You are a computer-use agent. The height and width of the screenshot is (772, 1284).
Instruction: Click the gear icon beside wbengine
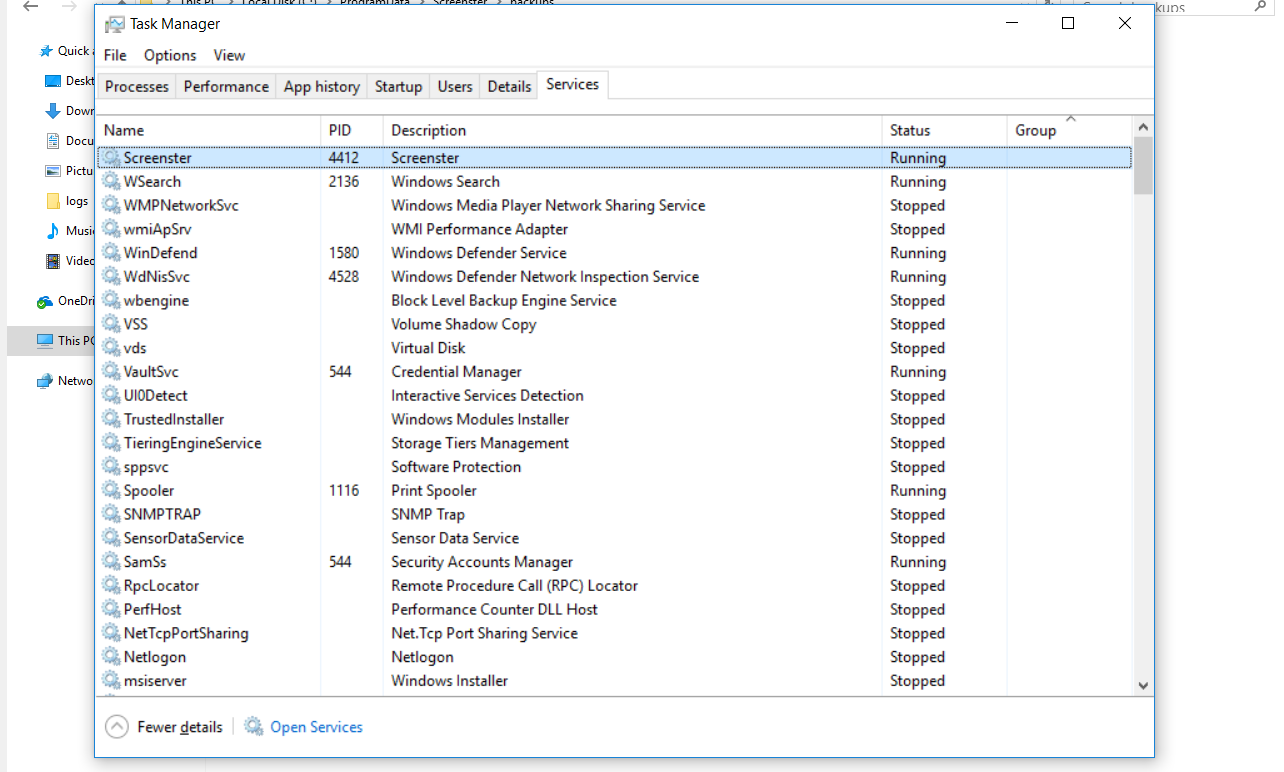[111, 300]
